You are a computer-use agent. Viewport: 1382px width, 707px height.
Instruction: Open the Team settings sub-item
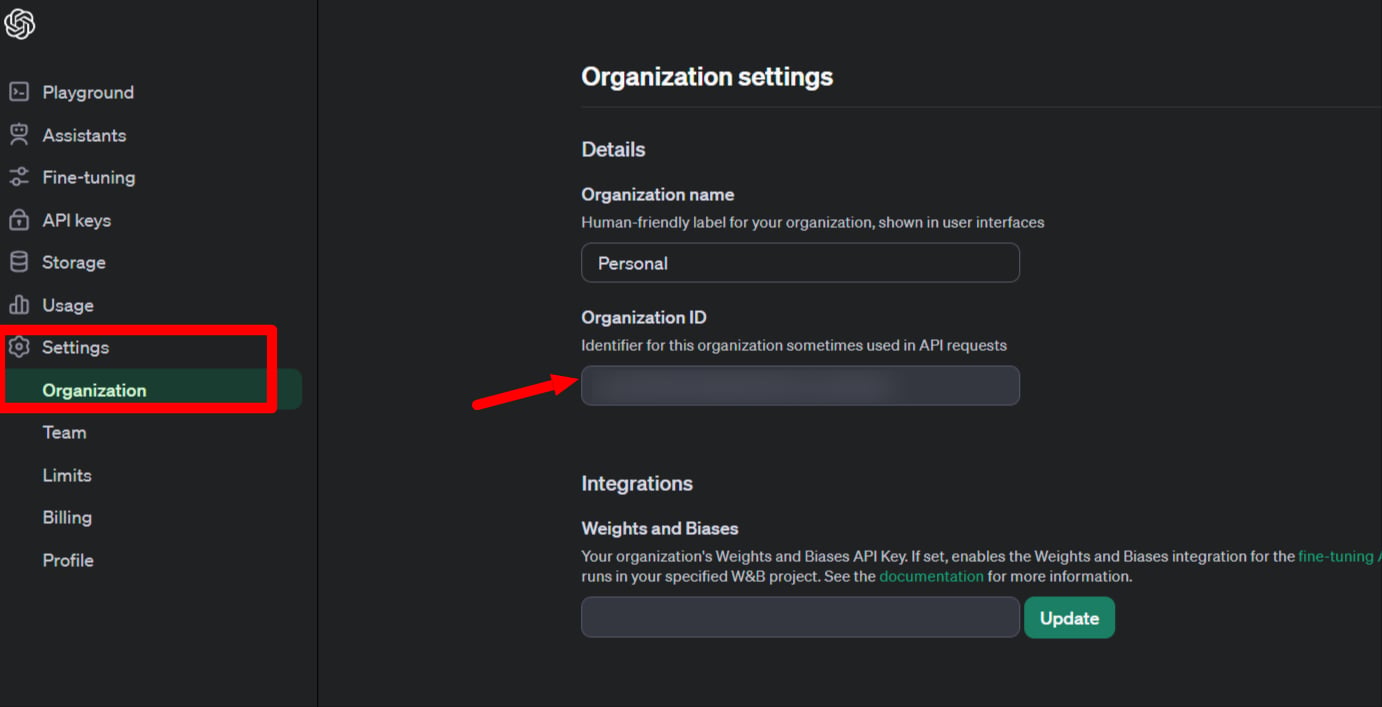pyautogui.click(x=64, y=432)
